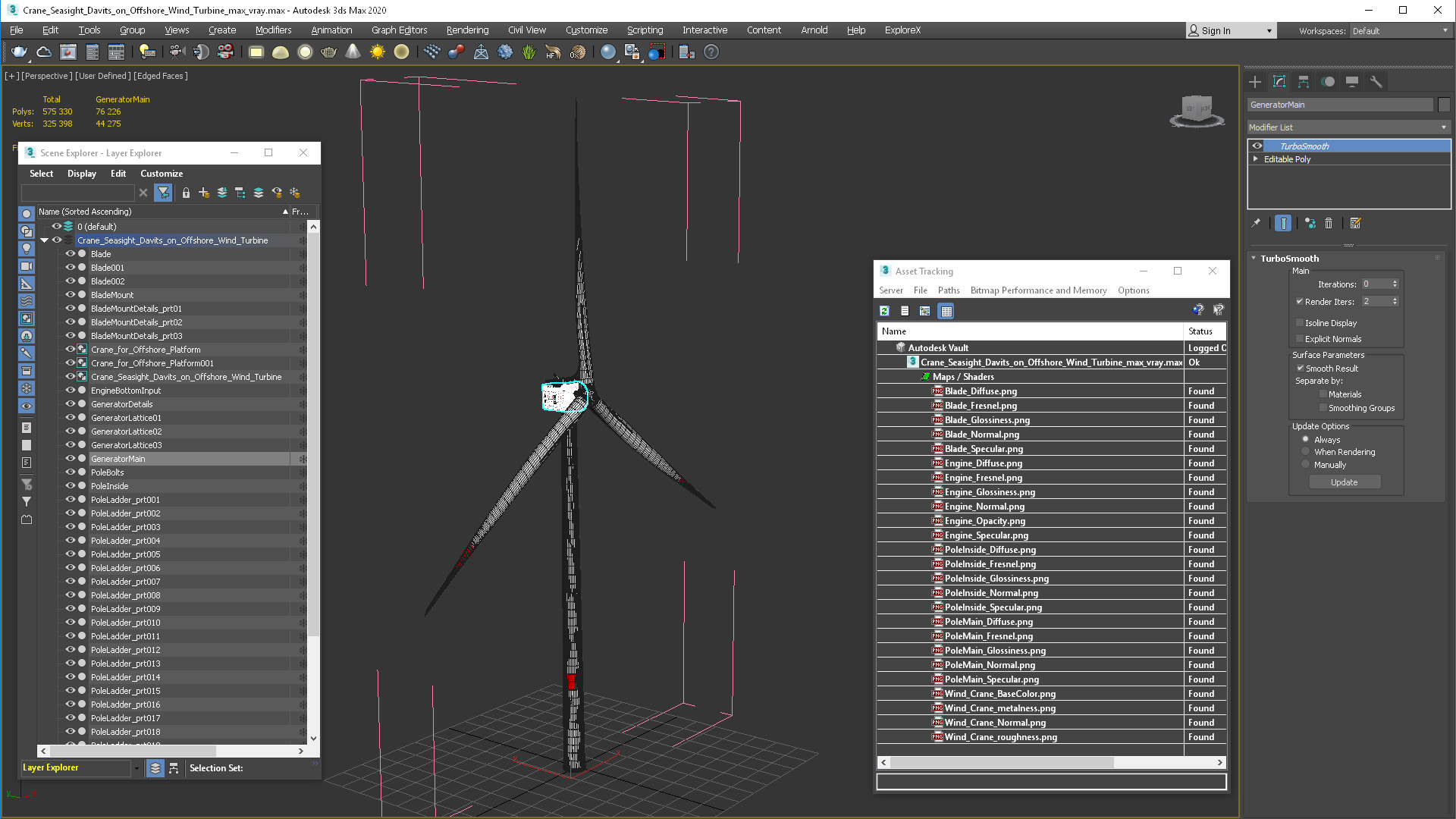
Task: Switch Asset Tracking to table view icon
Action: coord(946,311)
